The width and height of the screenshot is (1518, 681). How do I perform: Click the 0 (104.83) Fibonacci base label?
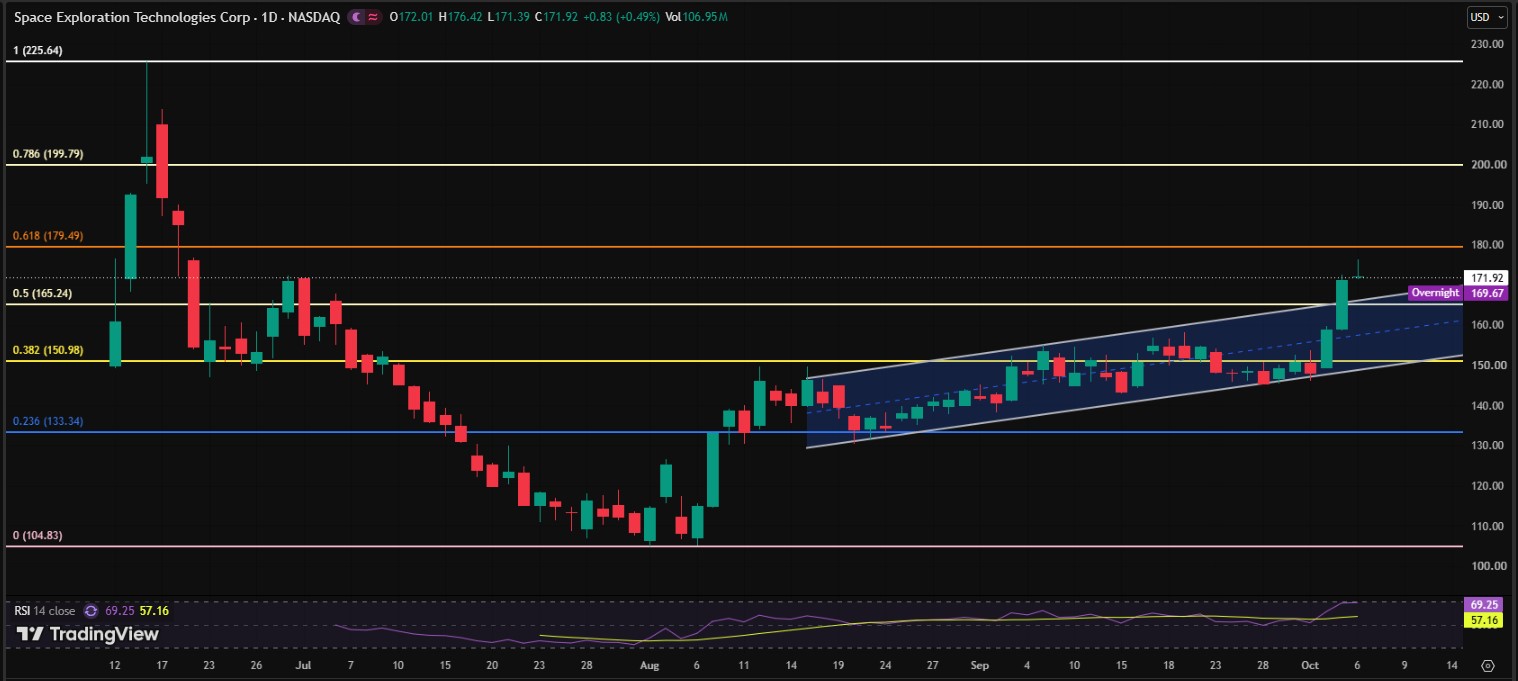(x=37, y=536)
